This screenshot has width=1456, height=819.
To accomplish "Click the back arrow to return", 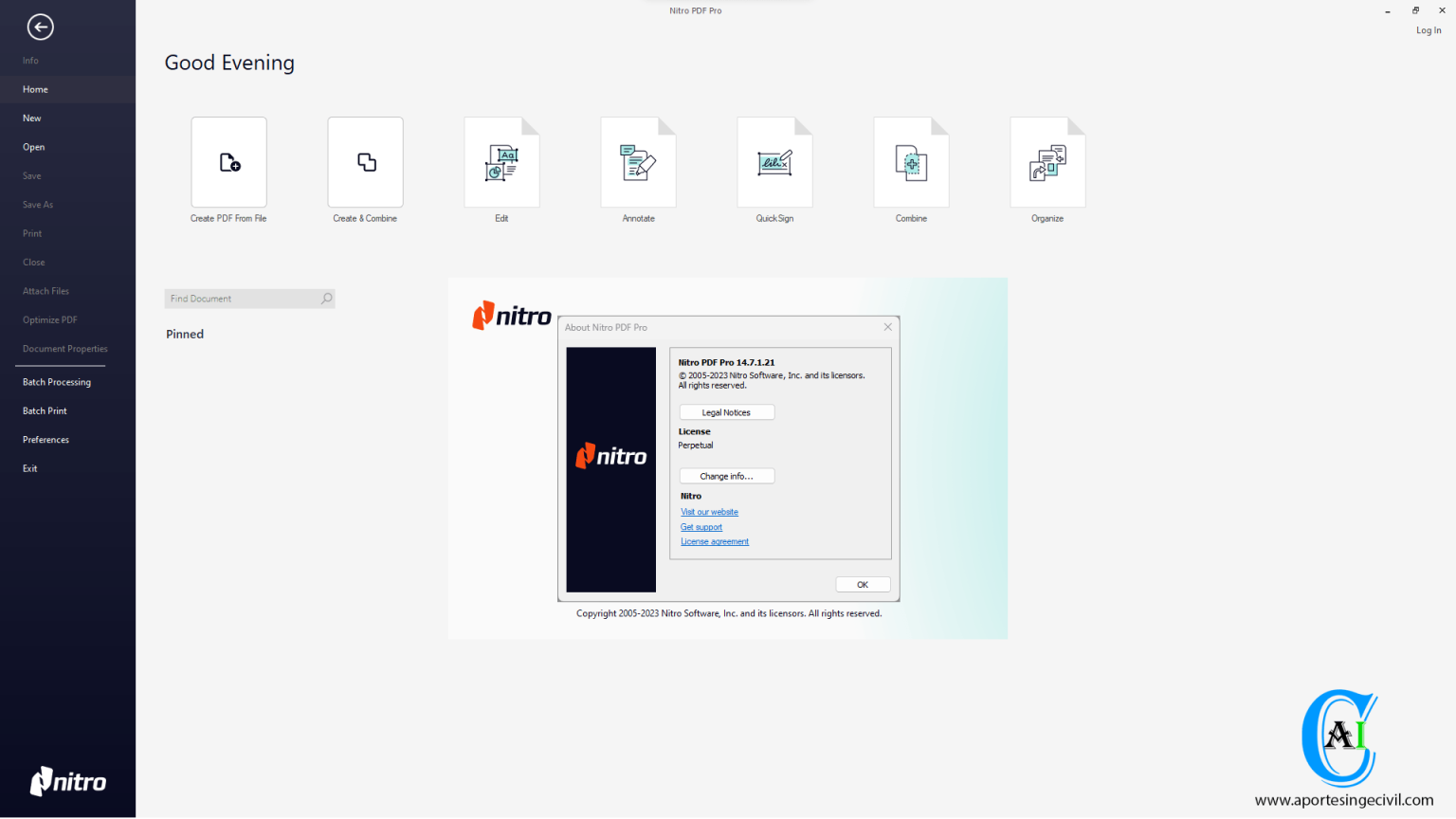I will pos(41,27).
